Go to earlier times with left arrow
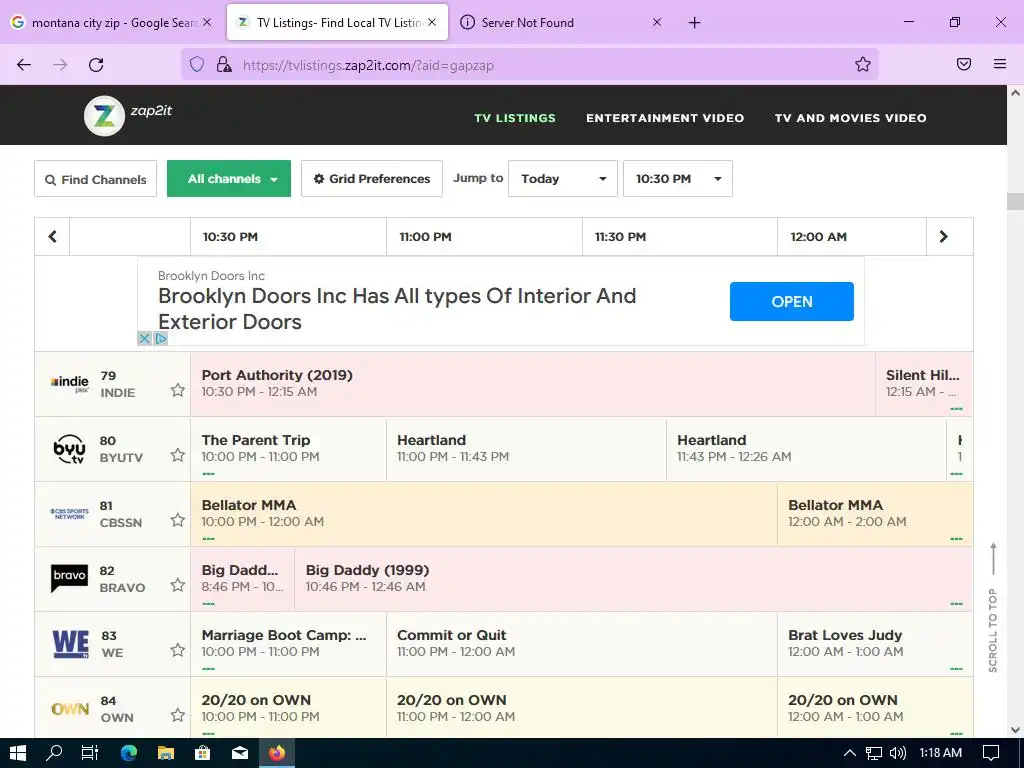Image resolution: width=1024 pixels, height=768 pixels. pos(52,236)
